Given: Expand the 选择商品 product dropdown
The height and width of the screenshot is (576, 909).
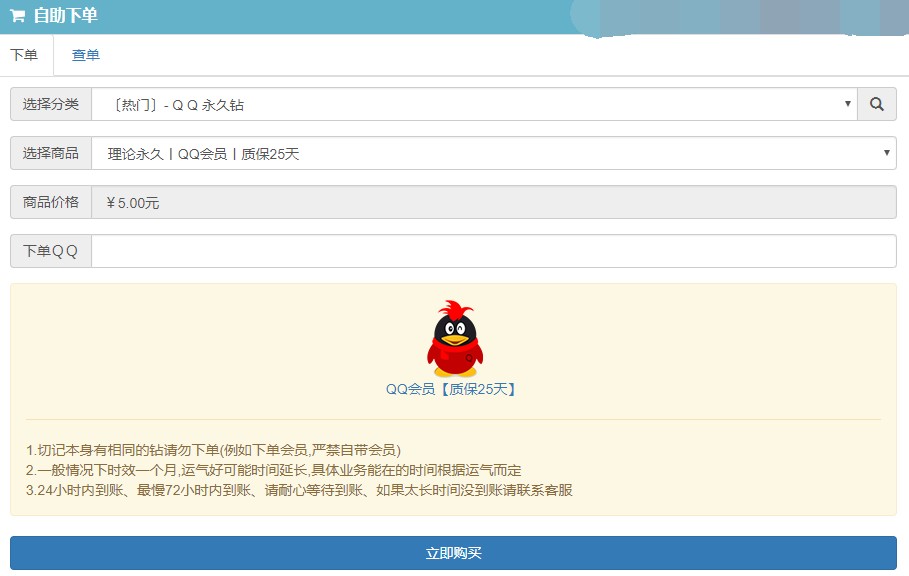Looking at the screenshot, I should click(x=490, y=153).
